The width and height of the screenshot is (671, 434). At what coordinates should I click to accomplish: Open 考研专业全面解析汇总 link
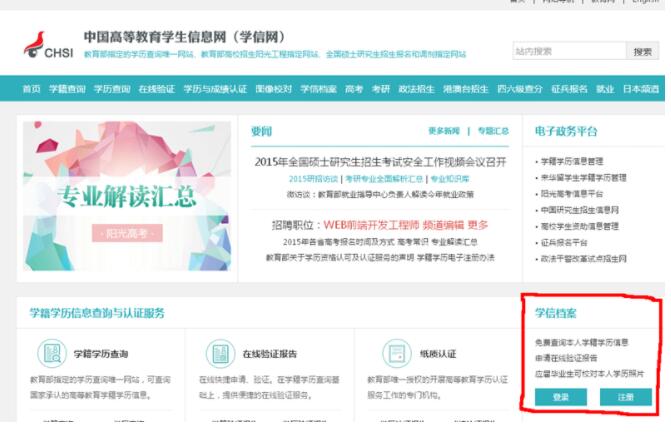(384, 179)
